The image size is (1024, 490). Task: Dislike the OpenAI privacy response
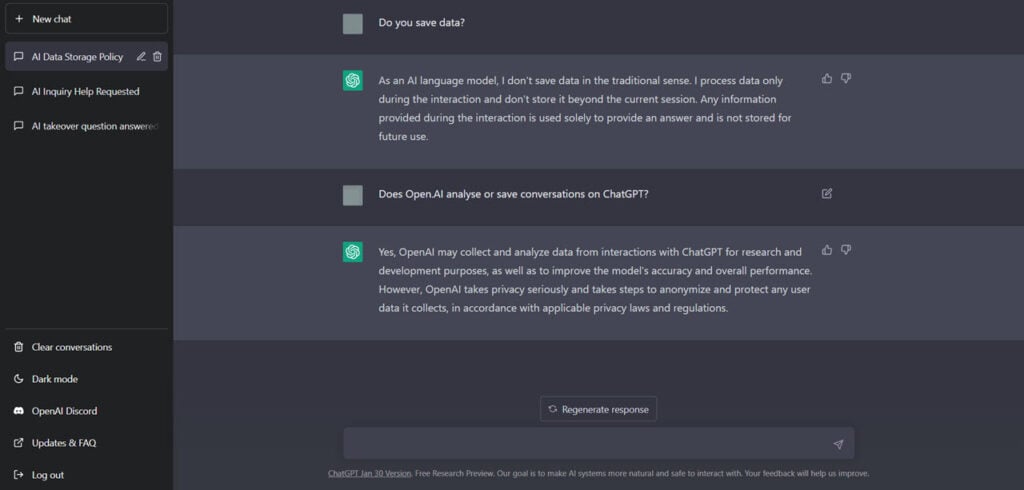846,250
